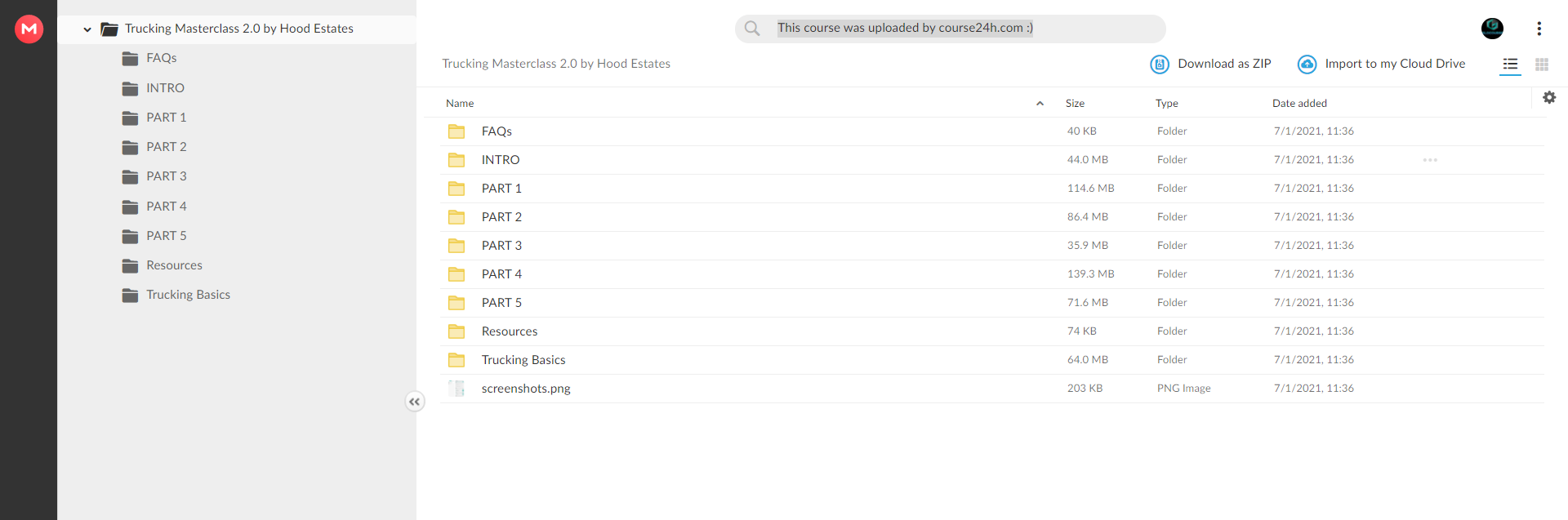Click the search magnifier icon
The width and height of the screenshot is (1568, 520).
(752, 29)
